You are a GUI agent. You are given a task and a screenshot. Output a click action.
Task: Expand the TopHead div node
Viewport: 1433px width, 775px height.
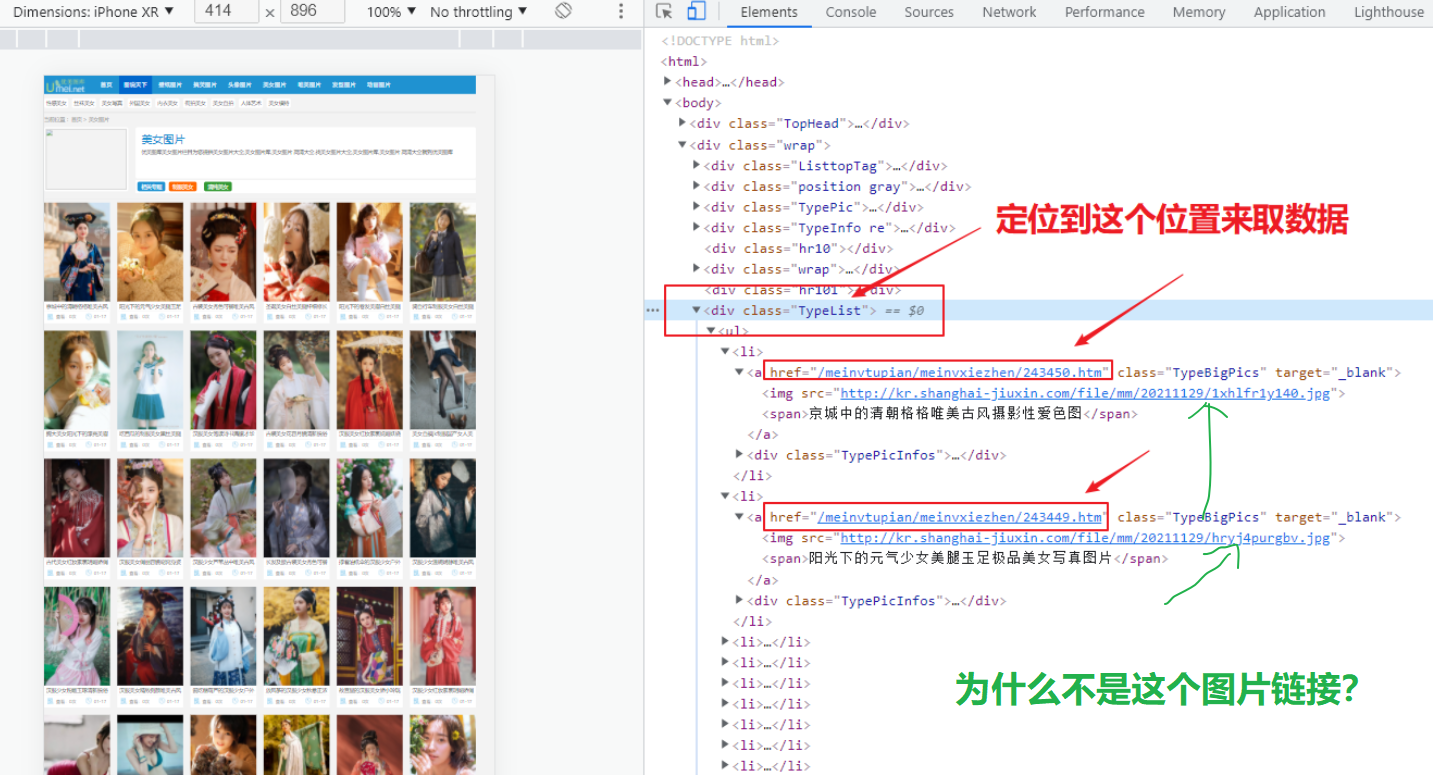(683, 123)
